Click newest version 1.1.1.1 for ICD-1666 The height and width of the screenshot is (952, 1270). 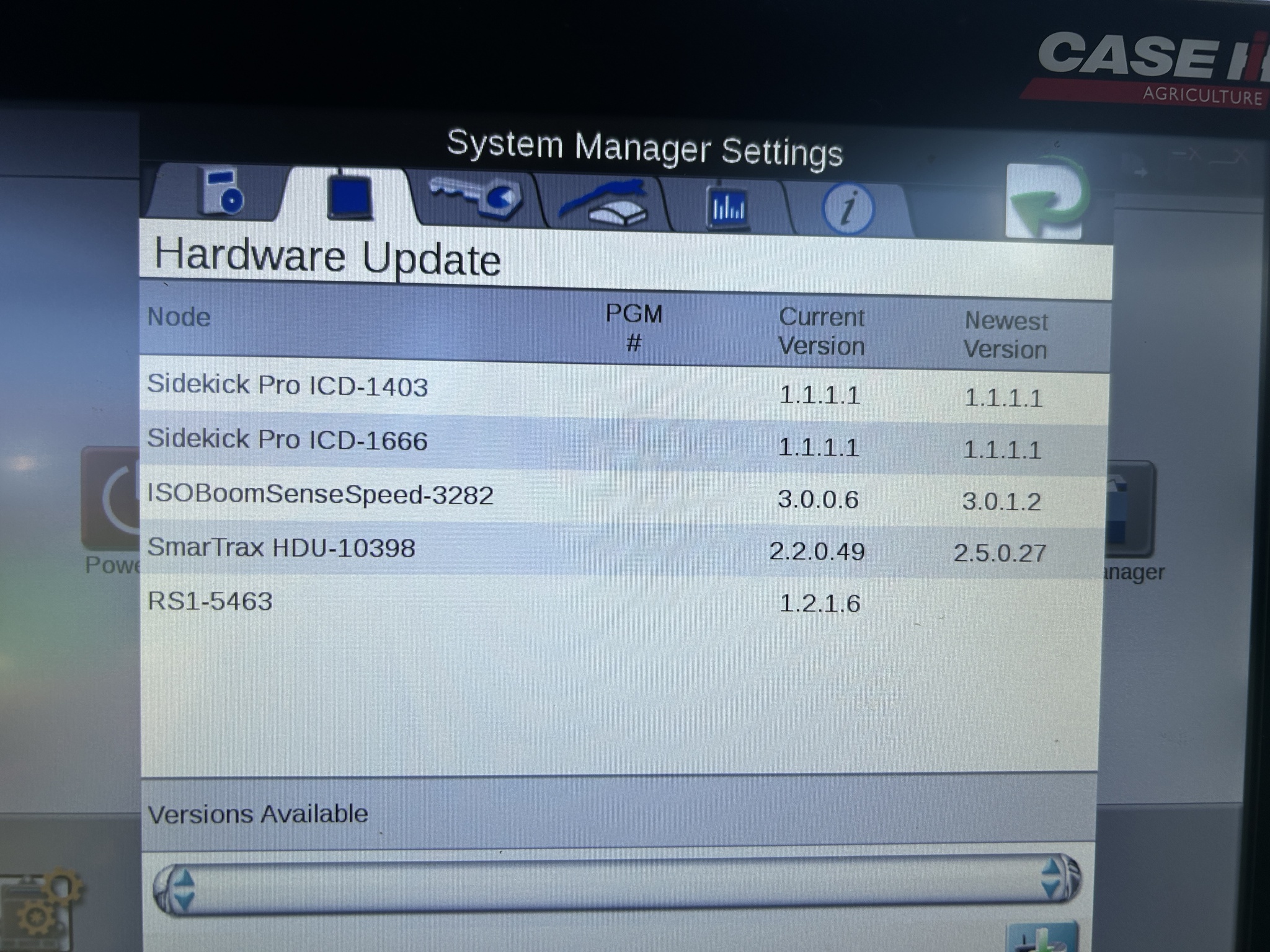1002,449
